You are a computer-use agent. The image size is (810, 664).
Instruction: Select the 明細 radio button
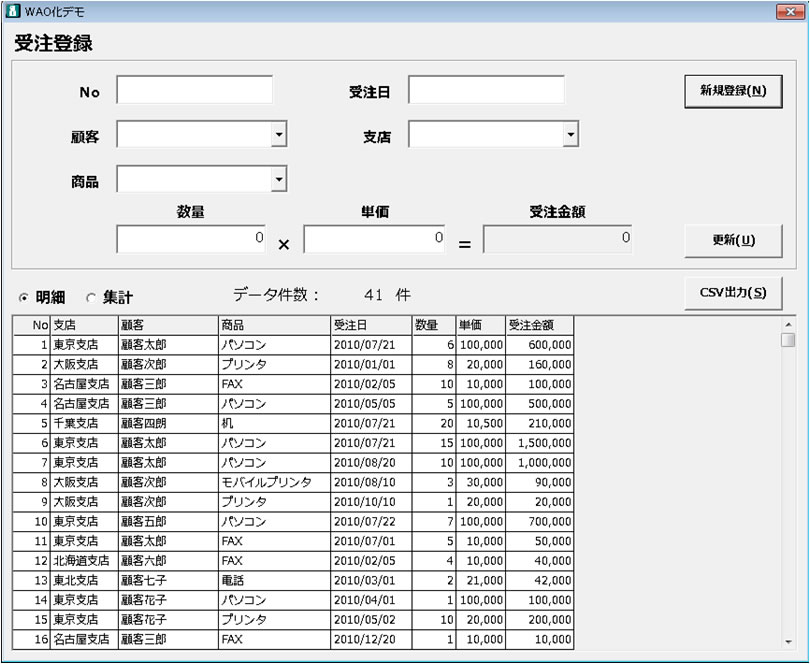tap(24, 298)
